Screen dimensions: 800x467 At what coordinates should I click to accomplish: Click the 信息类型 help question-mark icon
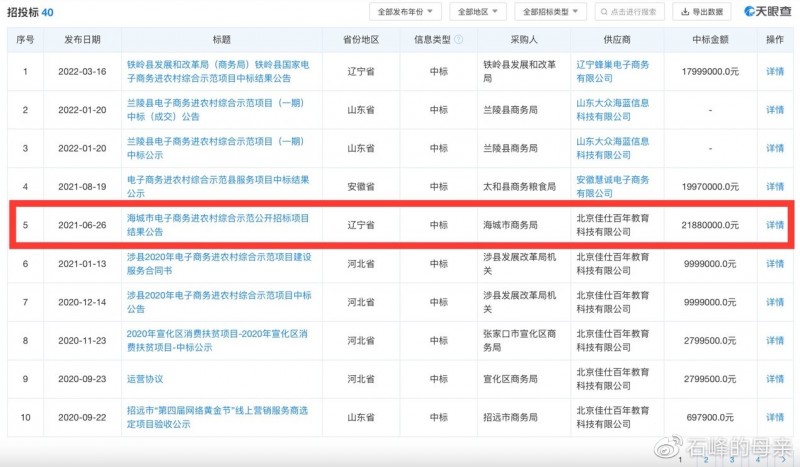[x=459, y=39]
